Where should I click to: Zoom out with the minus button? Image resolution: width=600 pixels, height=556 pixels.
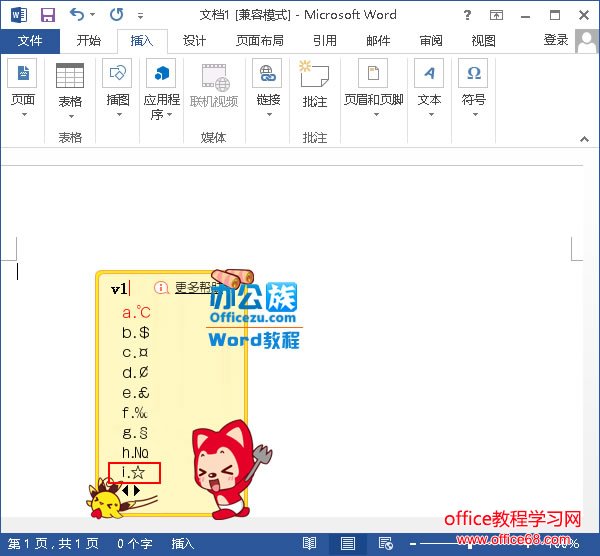tap(412, 543)
